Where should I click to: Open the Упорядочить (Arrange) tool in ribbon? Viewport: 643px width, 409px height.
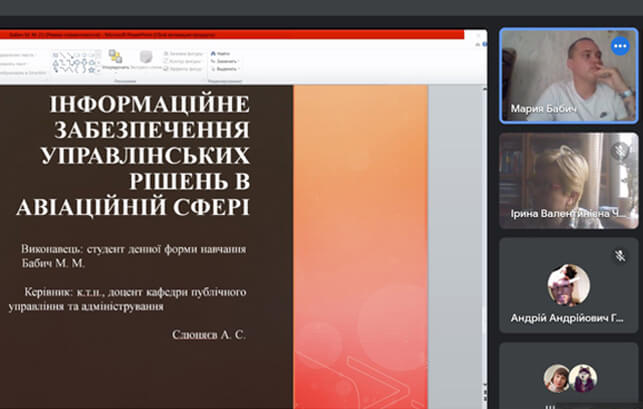tap(115, 59)
